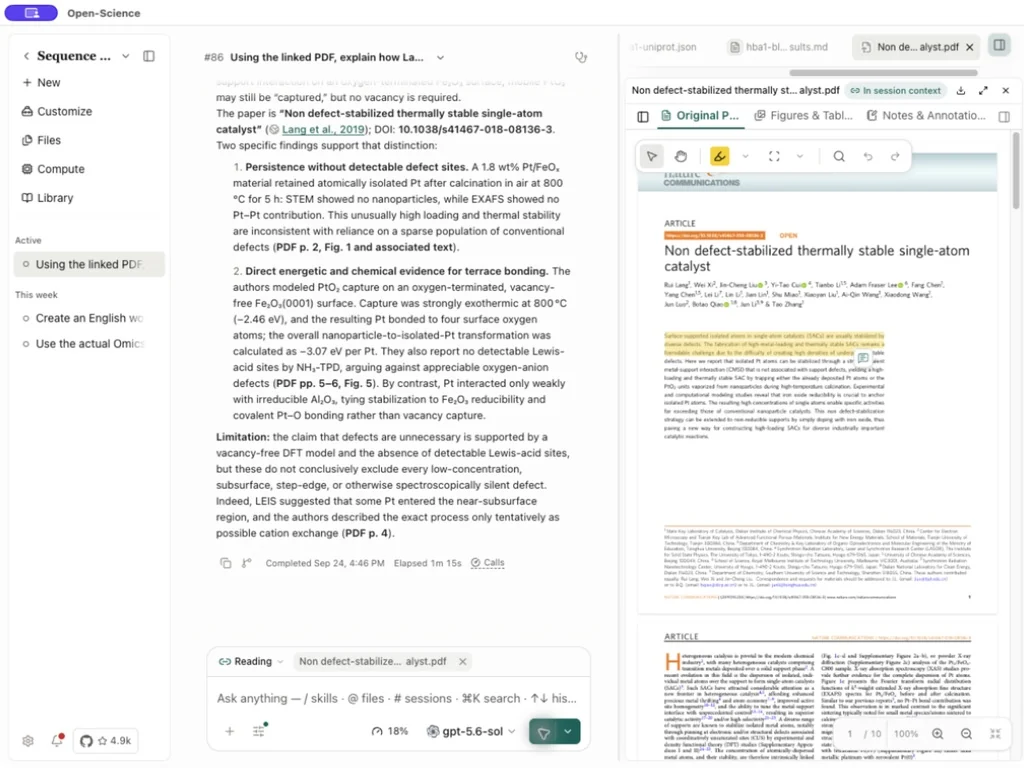The width and height of the screenshot is (1024, 768).
Task: Select the area capture tool
Action: [x=774, y=156]
